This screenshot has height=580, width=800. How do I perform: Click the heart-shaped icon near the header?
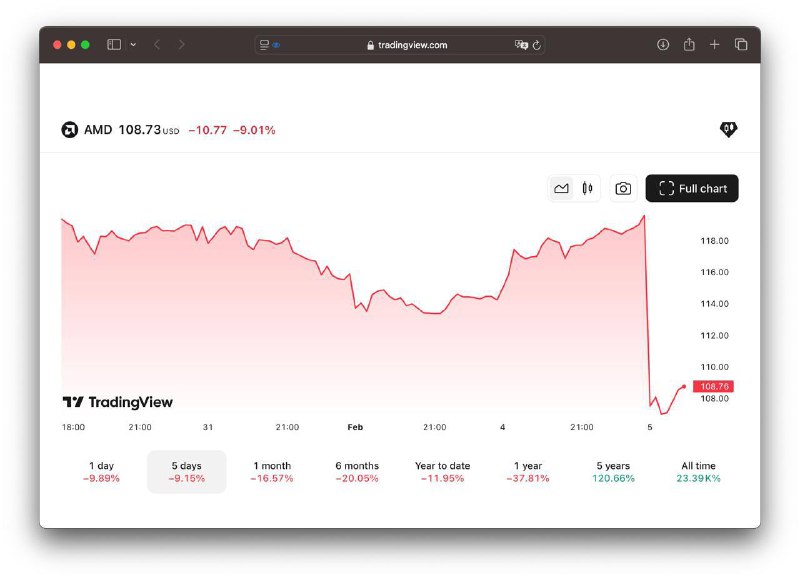click(728, 129)
